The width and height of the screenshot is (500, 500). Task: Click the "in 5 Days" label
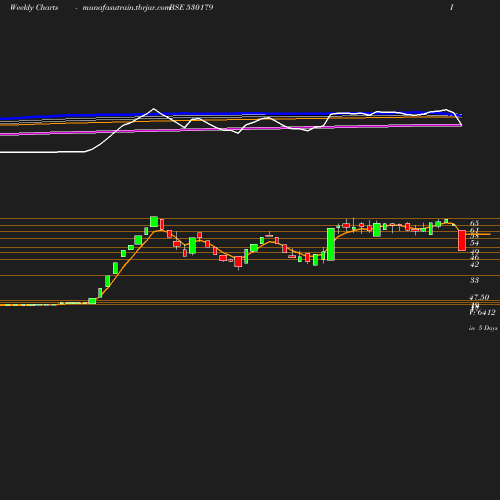pyautogui.click(x=483, y=328)
